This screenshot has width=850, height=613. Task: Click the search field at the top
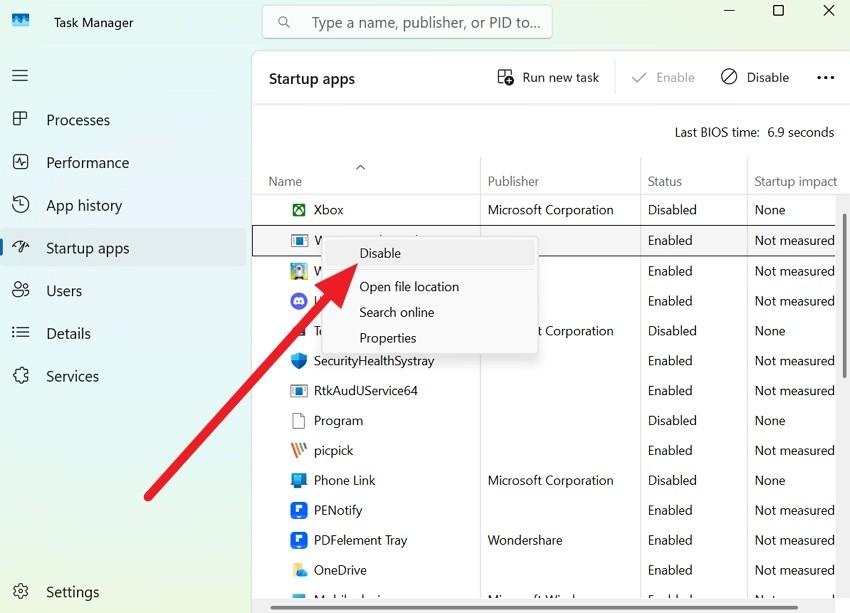pos(406,21)
